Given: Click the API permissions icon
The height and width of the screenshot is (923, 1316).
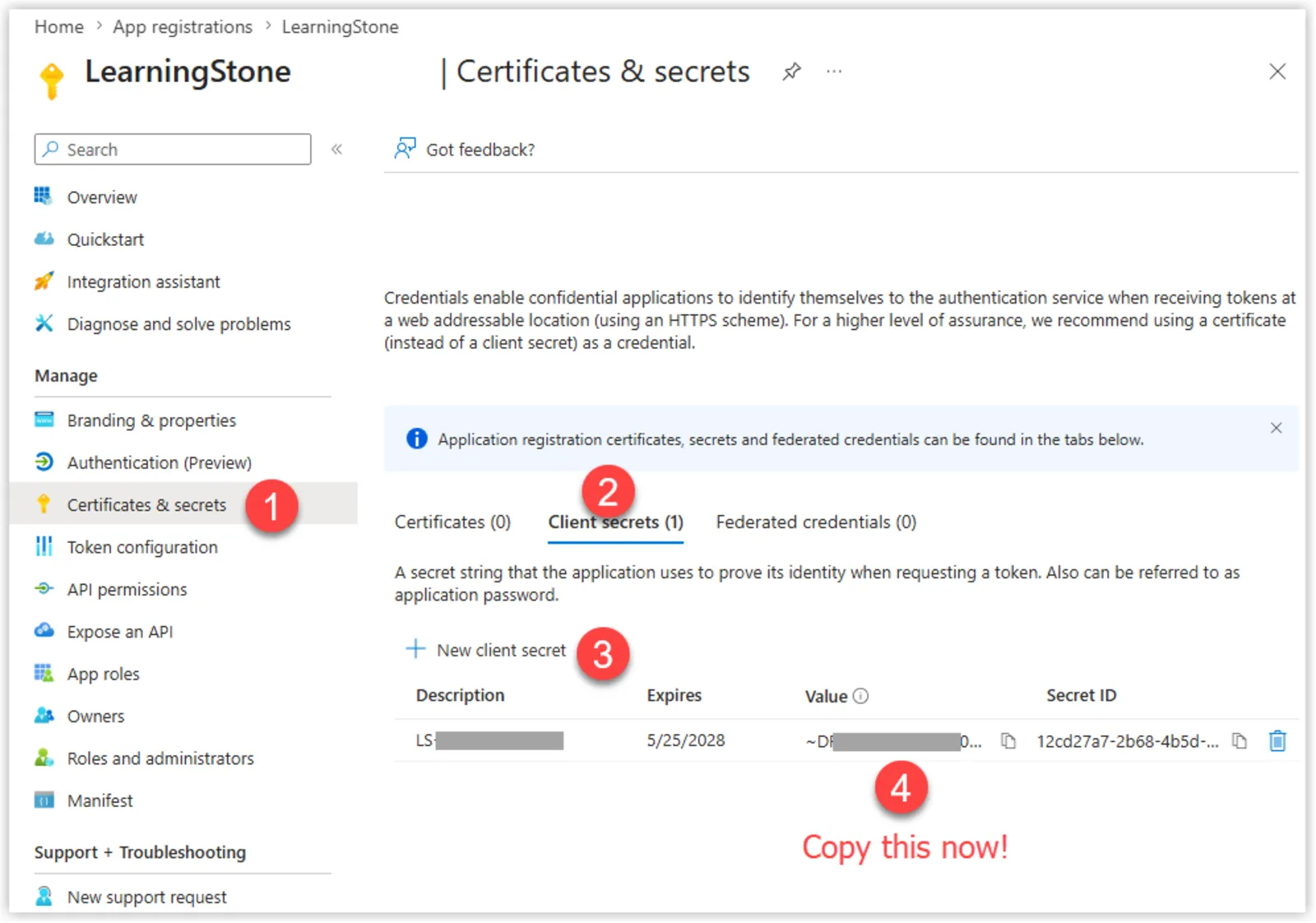Looking at the screenshot, I should click(x=44, y=589).
